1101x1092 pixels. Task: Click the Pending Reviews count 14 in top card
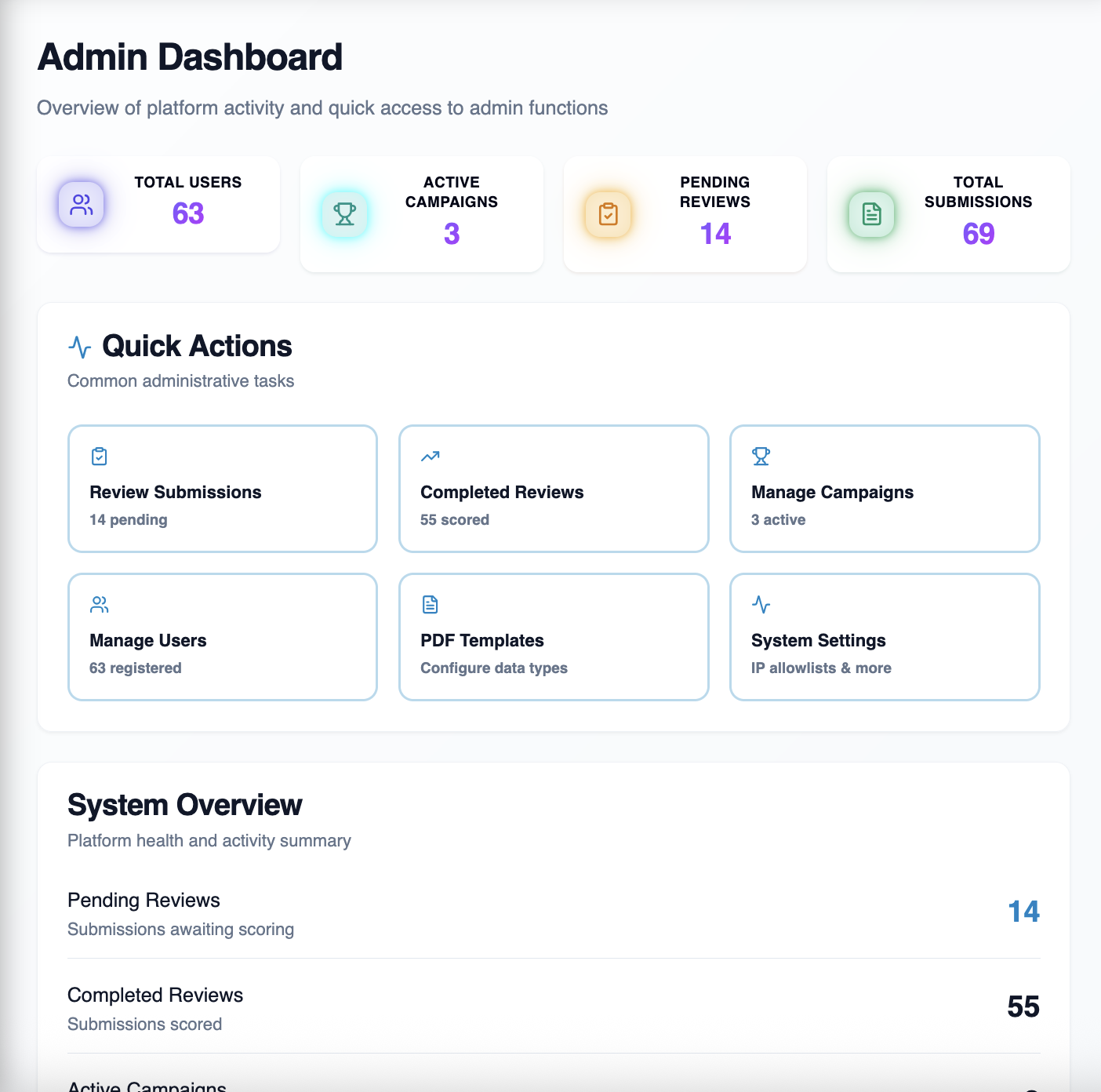coord(715,234)
